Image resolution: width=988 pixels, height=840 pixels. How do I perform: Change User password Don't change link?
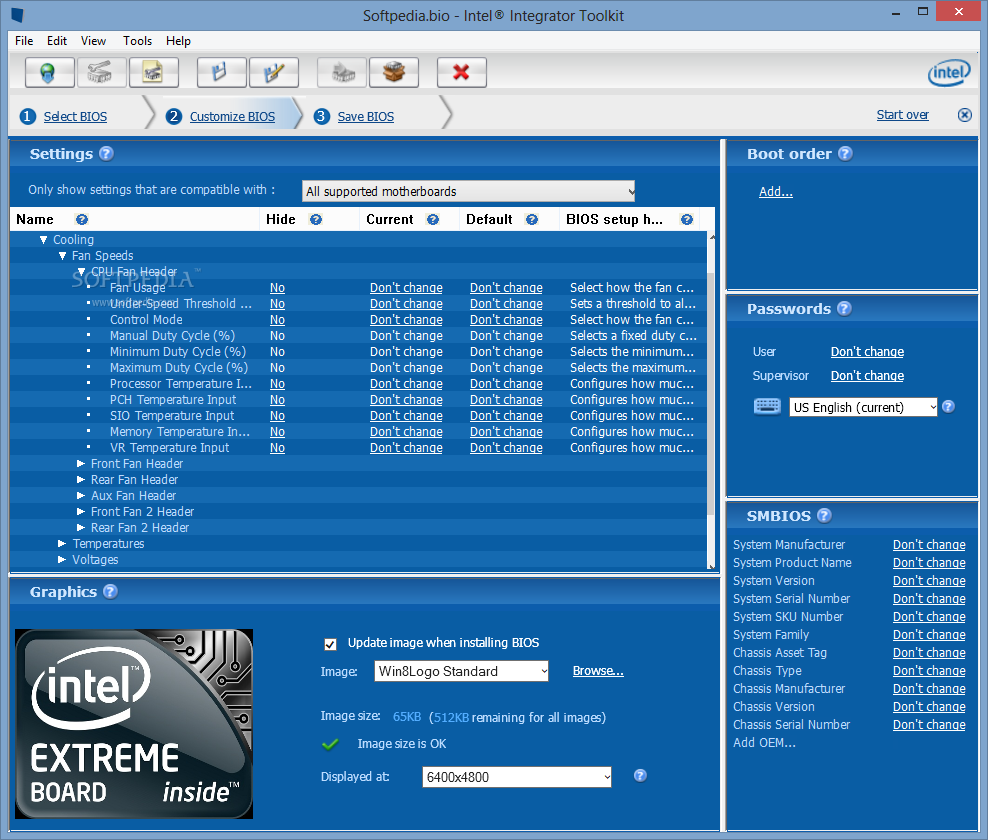click(867, 352)
